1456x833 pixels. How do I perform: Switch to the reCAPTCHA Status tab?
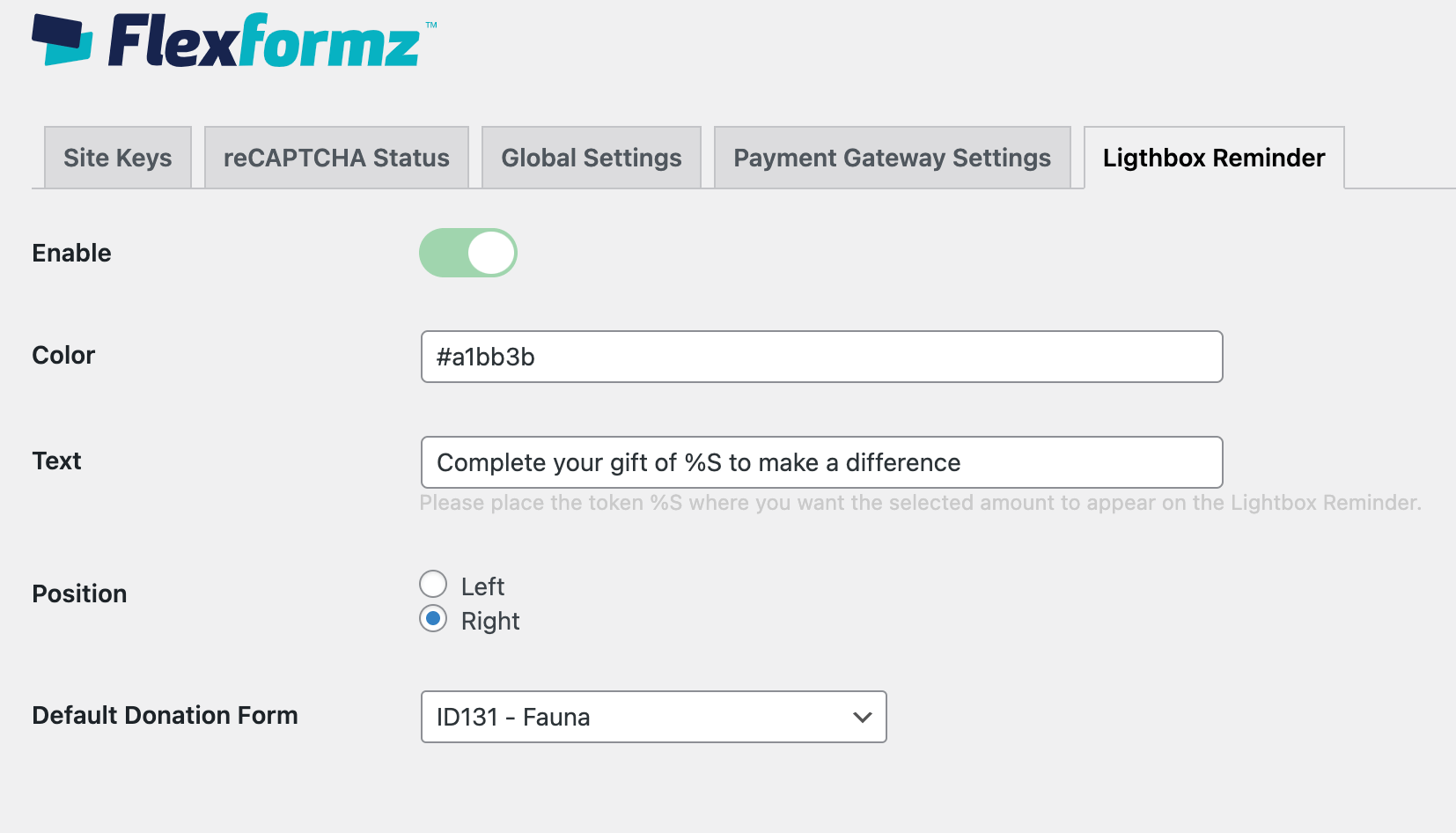tap(335, 158)
